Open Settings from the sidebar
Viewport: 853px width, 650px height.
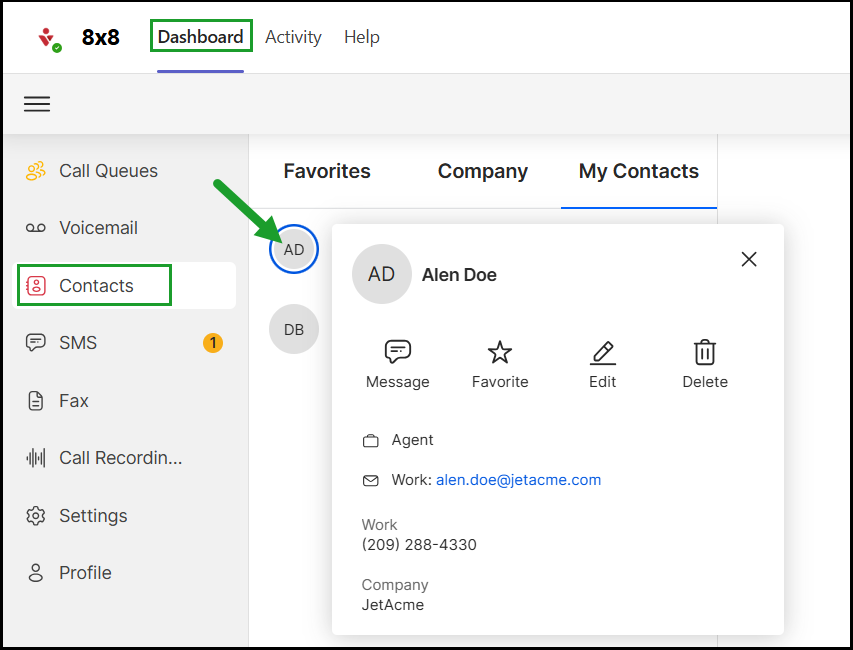93,516
